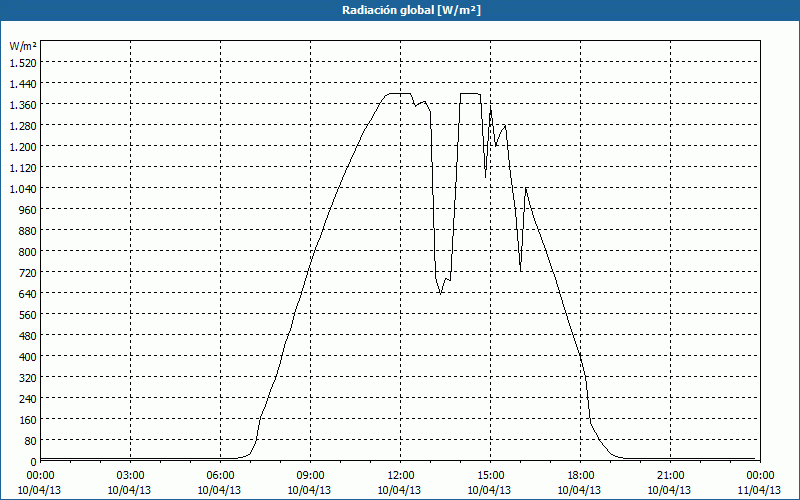
Task: Click the 720 y-axis label
Action: [29, 273]
